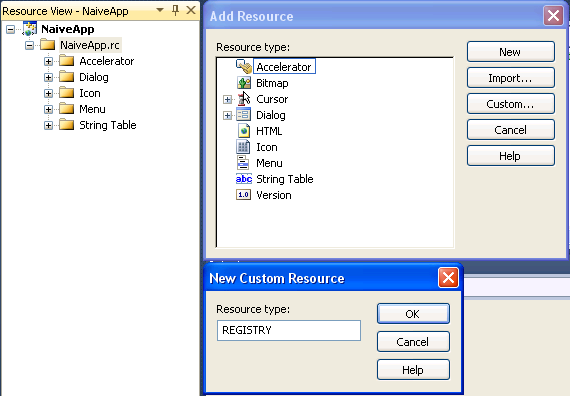Select the Bitmap label in resource list
The image size is (570, 396).
[x=272, y=83]
